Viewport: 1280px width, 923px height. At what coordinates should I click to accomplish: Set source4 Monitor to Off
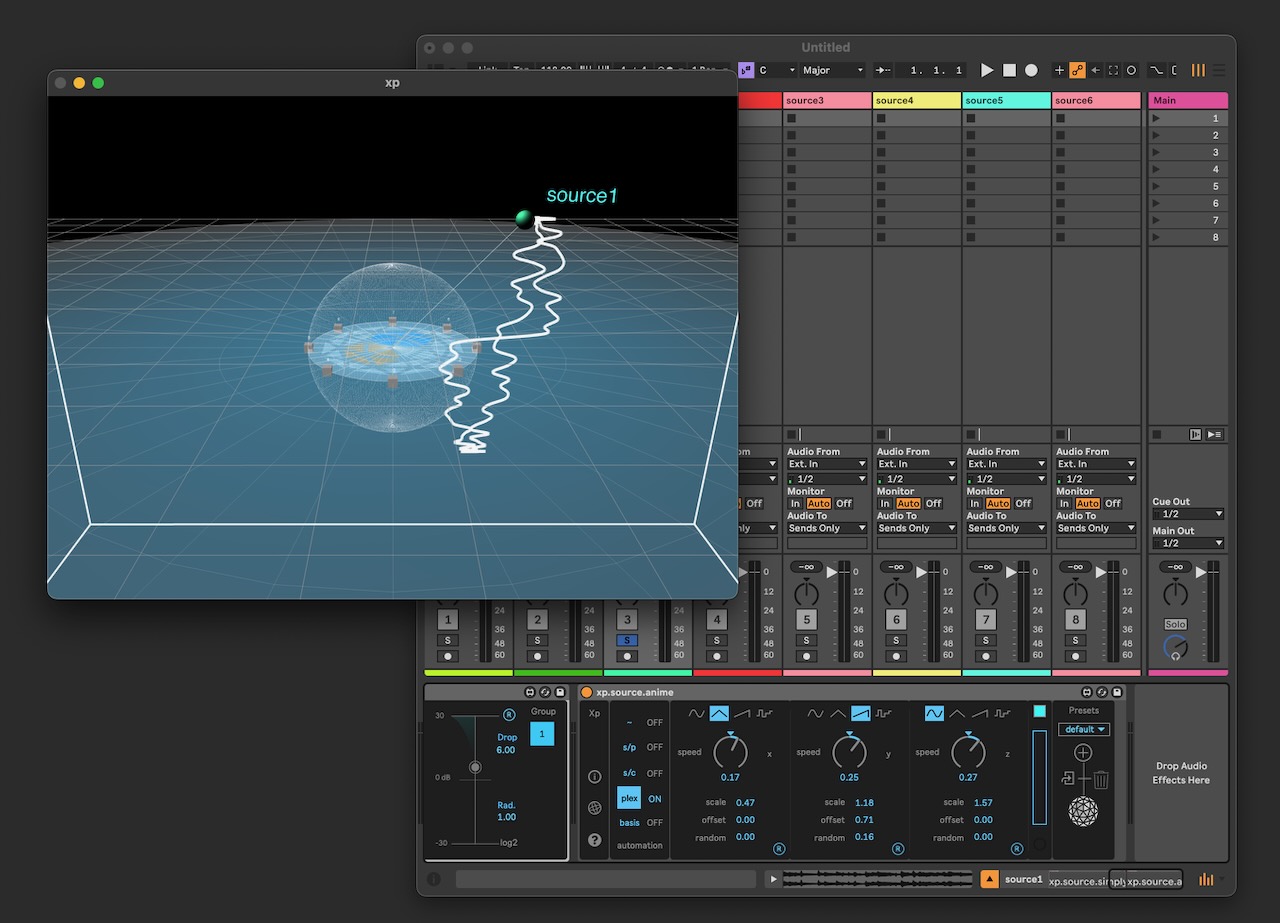(x=933, y=503)
